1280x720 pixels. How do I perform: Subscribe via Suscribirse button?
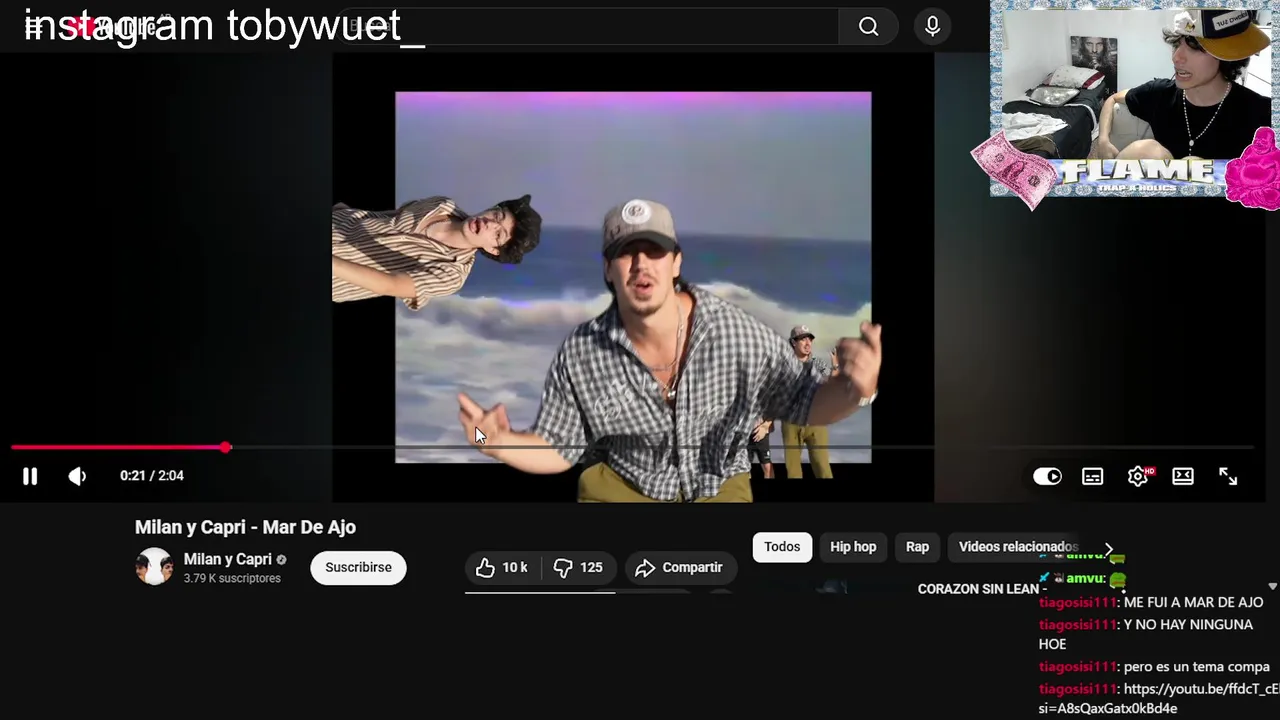(358, 567)
